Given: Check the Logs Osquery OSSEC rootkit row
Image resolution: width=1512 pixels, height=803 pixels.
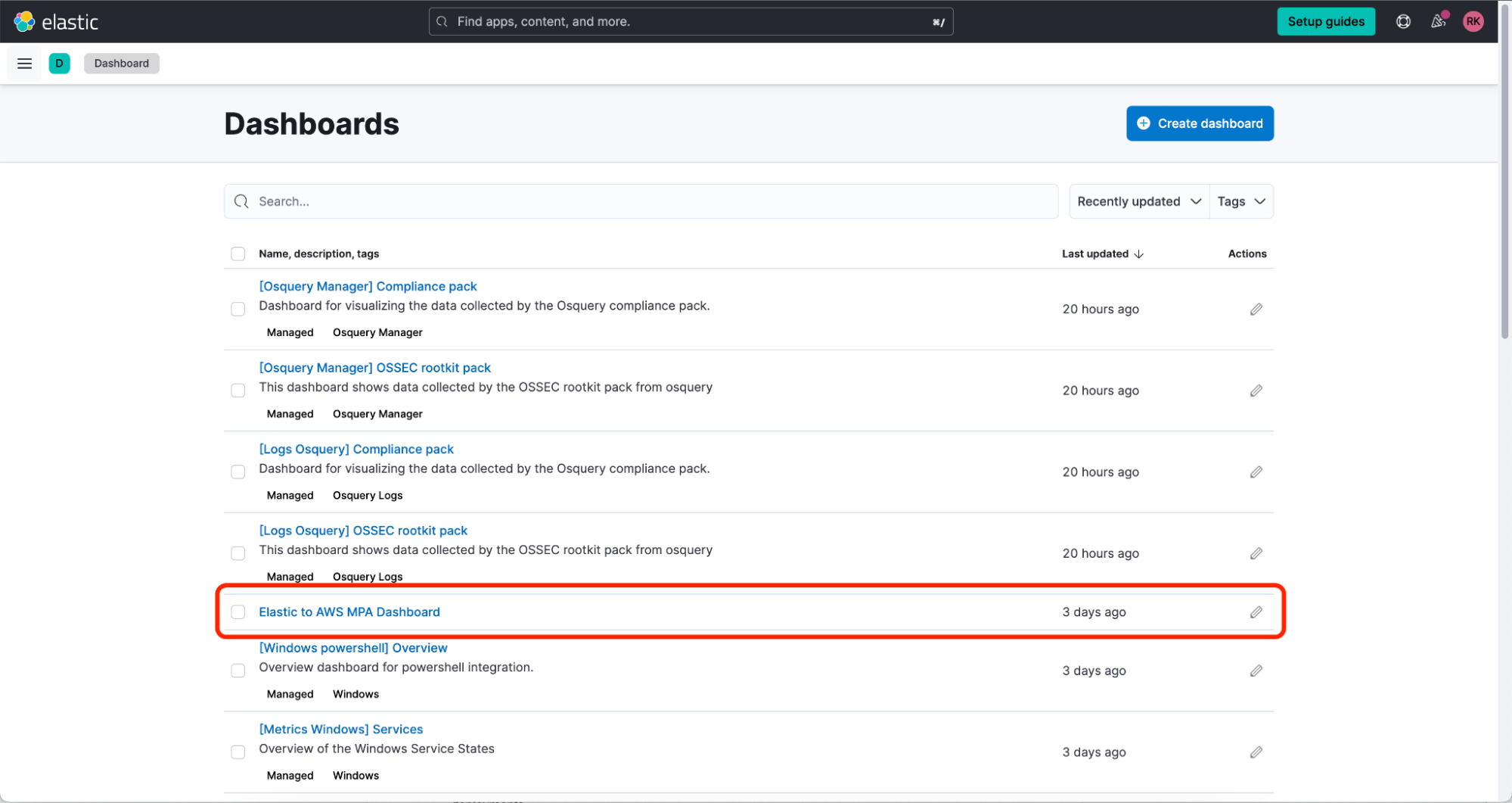Looking at the screenshot, I should point(238,553).
